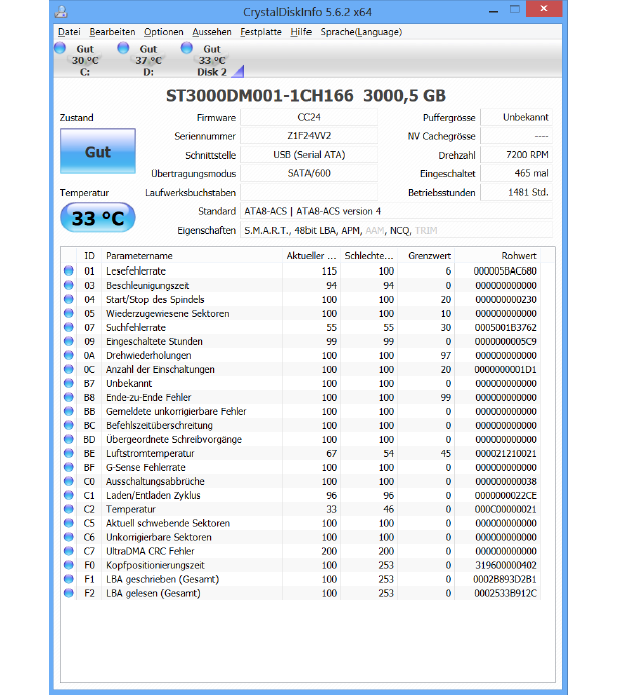Click the Gut health status button
This screenshot has height=697, width=640.
coord(98,151)
